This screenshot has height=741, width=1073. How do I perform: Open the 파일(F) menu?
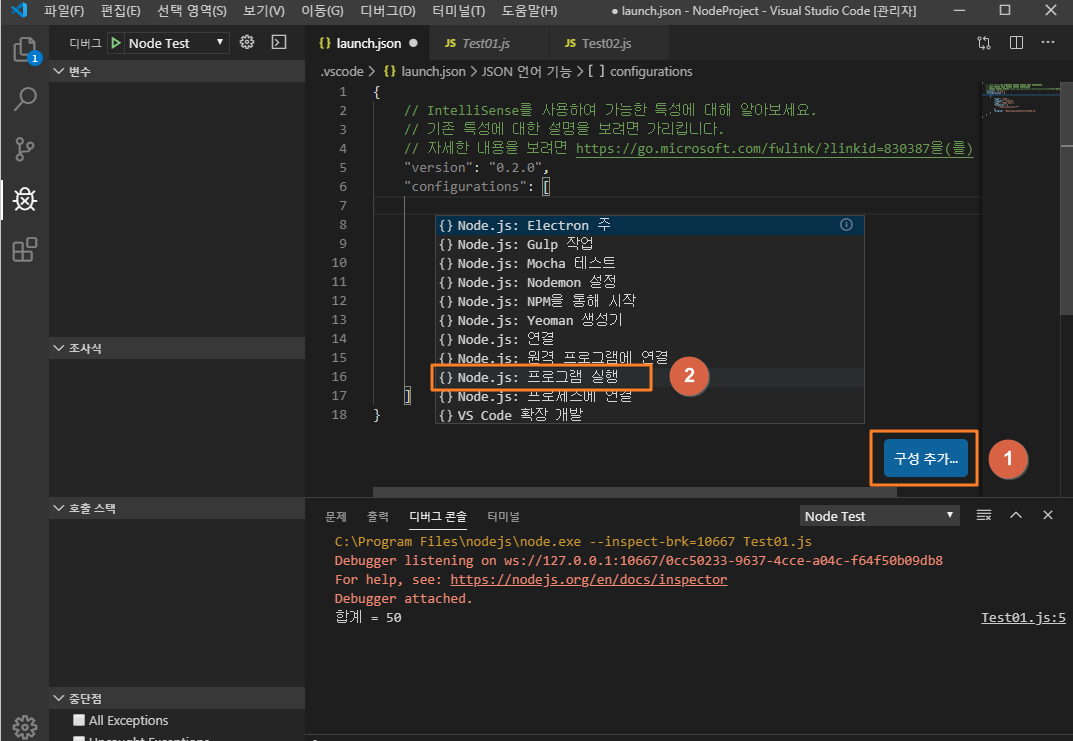pos(64,11)
